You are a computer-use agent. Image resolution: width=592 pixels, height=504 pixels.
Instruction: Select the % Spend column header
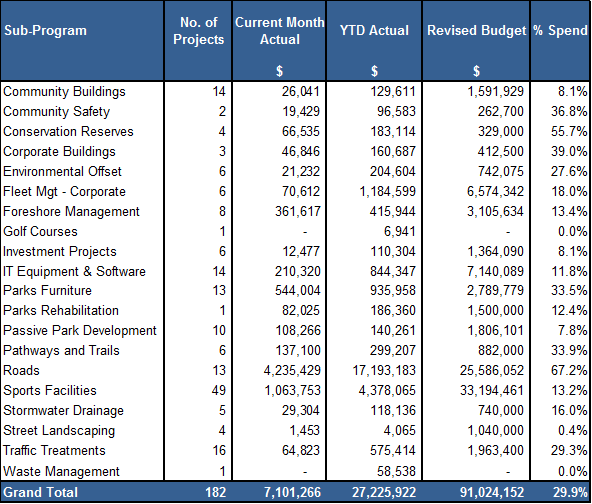(560, 30)
